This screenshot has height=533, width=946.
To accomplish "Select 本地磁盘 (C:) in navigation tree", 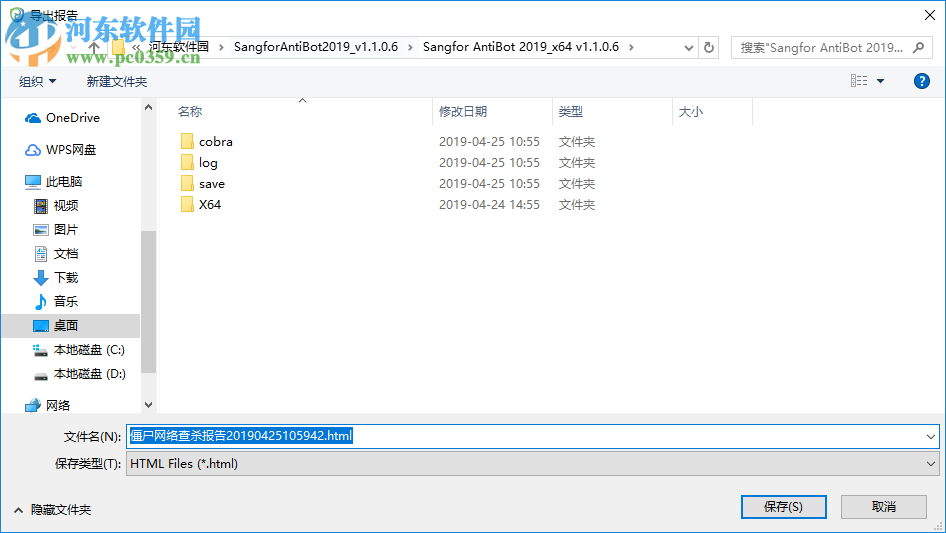I will tap(89, 350).
